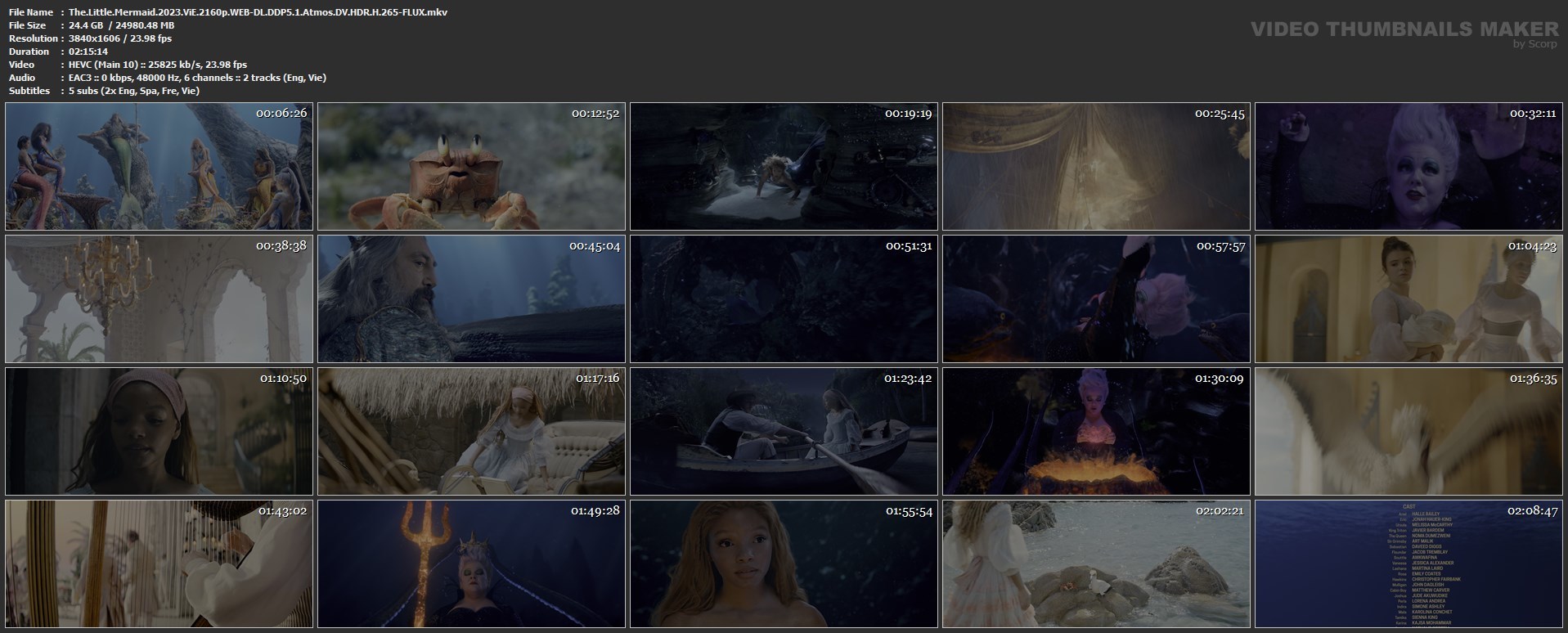Screen dimensions: 1568x633
Task: Select the King Triton thumbnail at 00:45:04
Action: [471, 299]
